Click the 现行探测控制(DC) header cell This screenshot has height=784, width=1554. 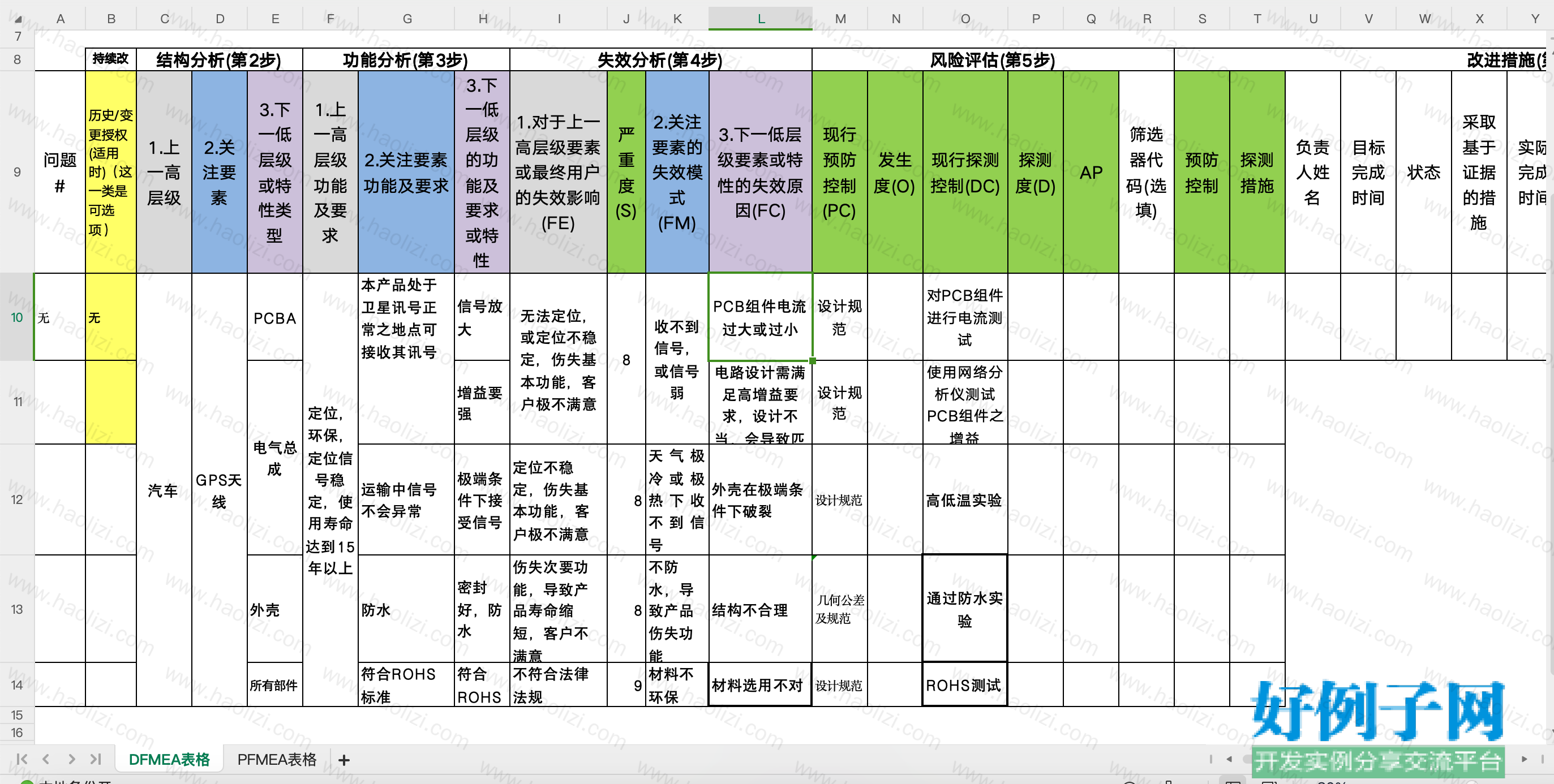click(x=965, y=172)
